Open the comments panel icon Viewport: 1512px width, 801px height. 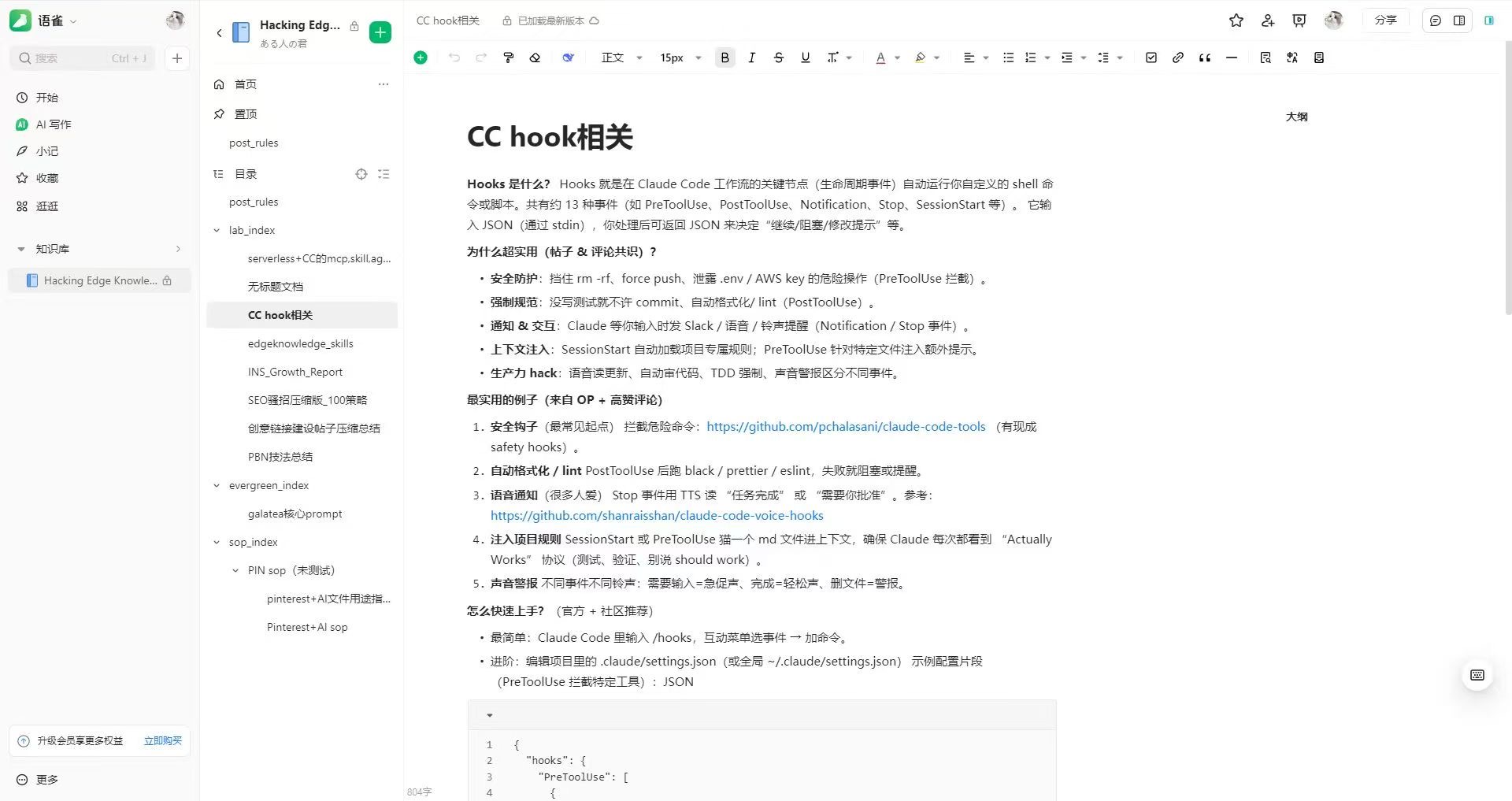[x=1435, y=20]
